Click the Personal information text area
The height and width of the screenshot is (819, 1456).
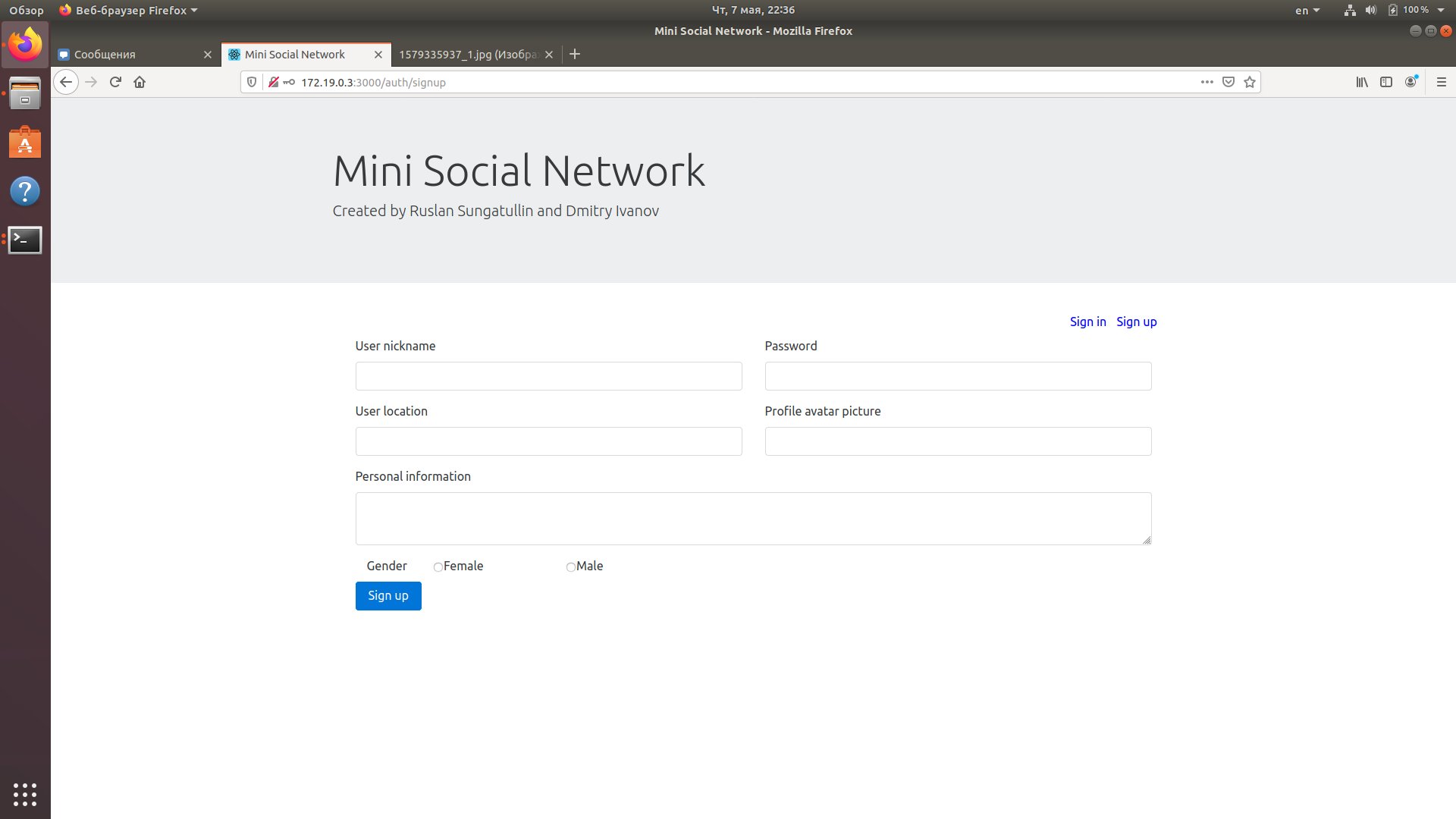coord(752,519)
